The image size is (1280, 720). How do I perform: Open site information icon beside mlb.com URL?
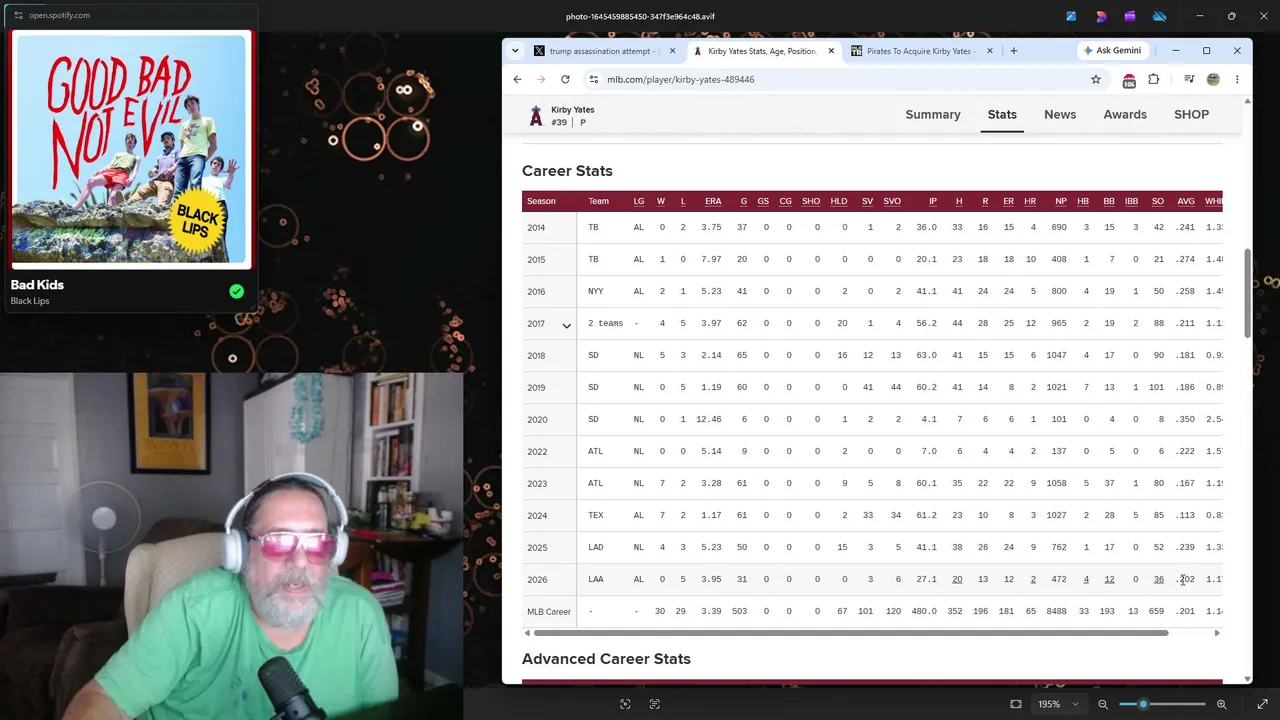tap(594, 79)
